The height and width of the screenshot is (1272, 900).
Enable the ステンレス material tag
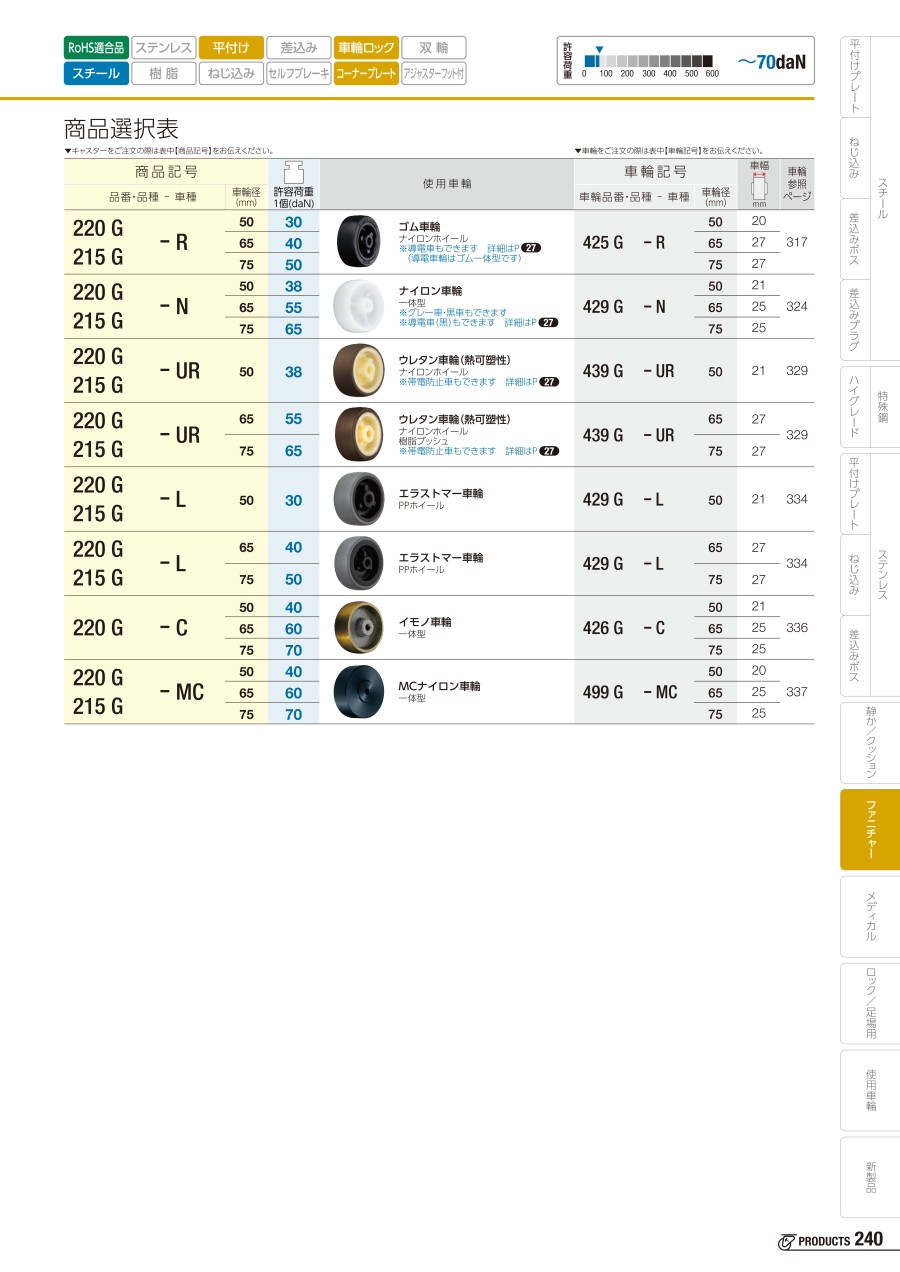point(164,47)
